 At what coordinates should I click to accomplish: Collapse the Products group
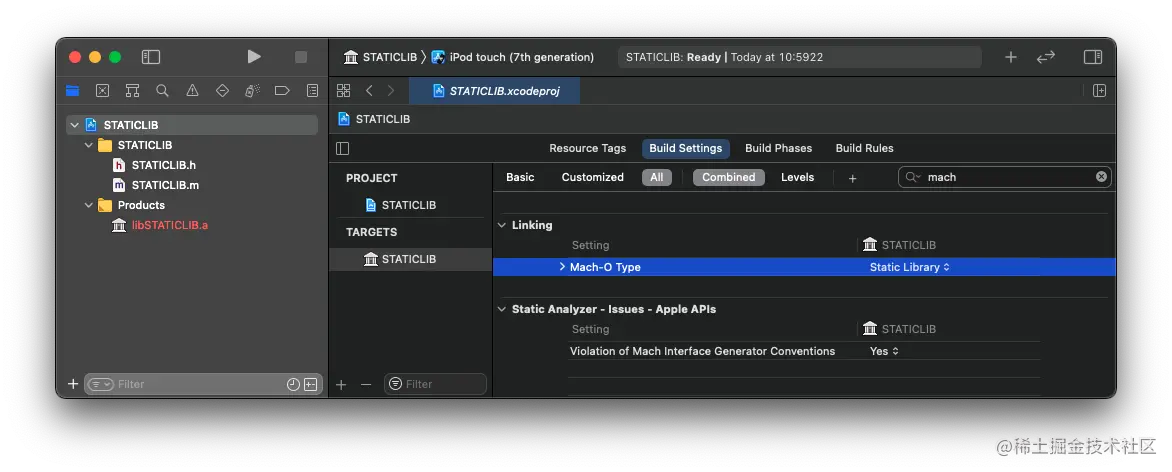[89, 205]
